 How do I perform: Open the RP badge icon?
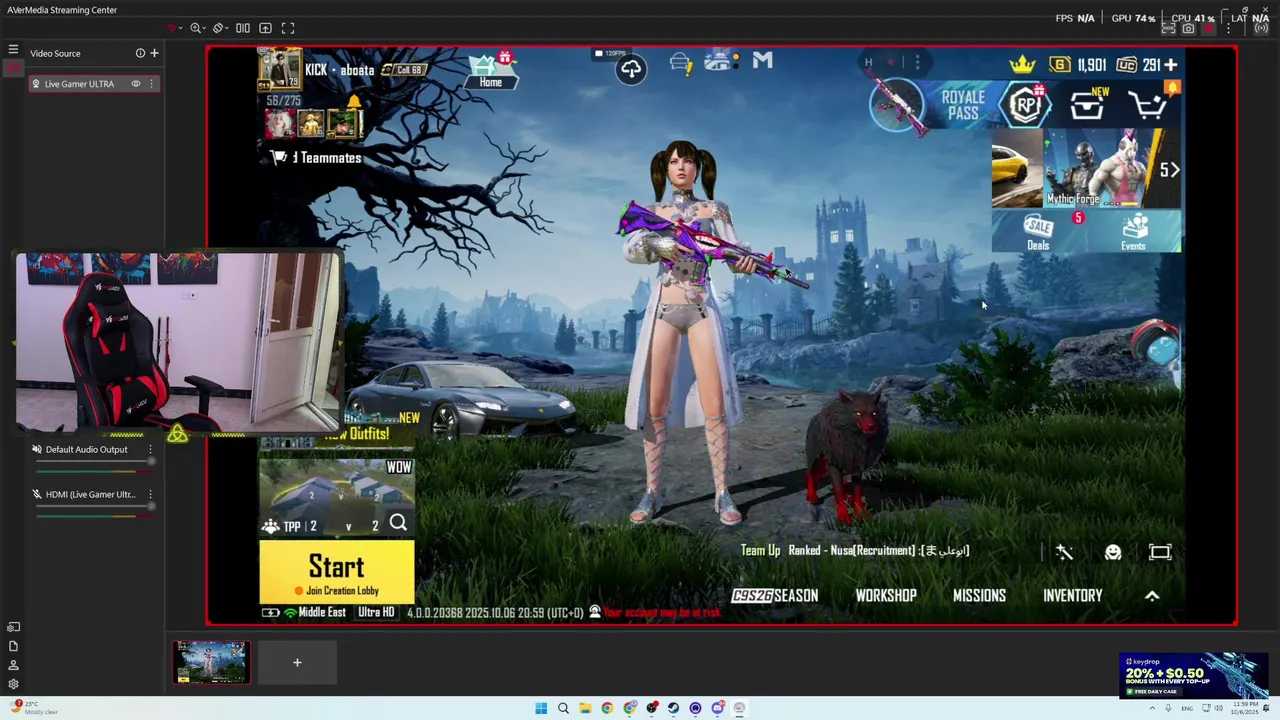tap(1025, 105)
